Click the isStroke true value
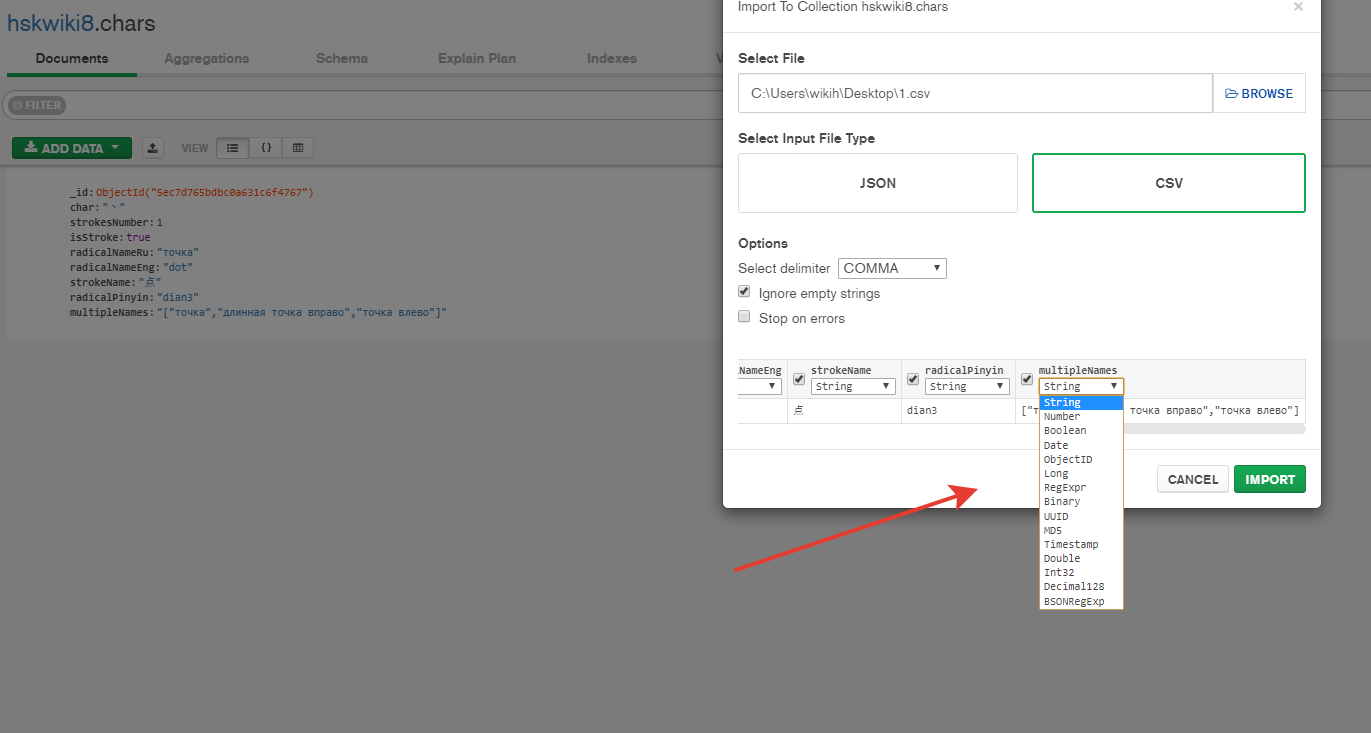 pos(138,237)
